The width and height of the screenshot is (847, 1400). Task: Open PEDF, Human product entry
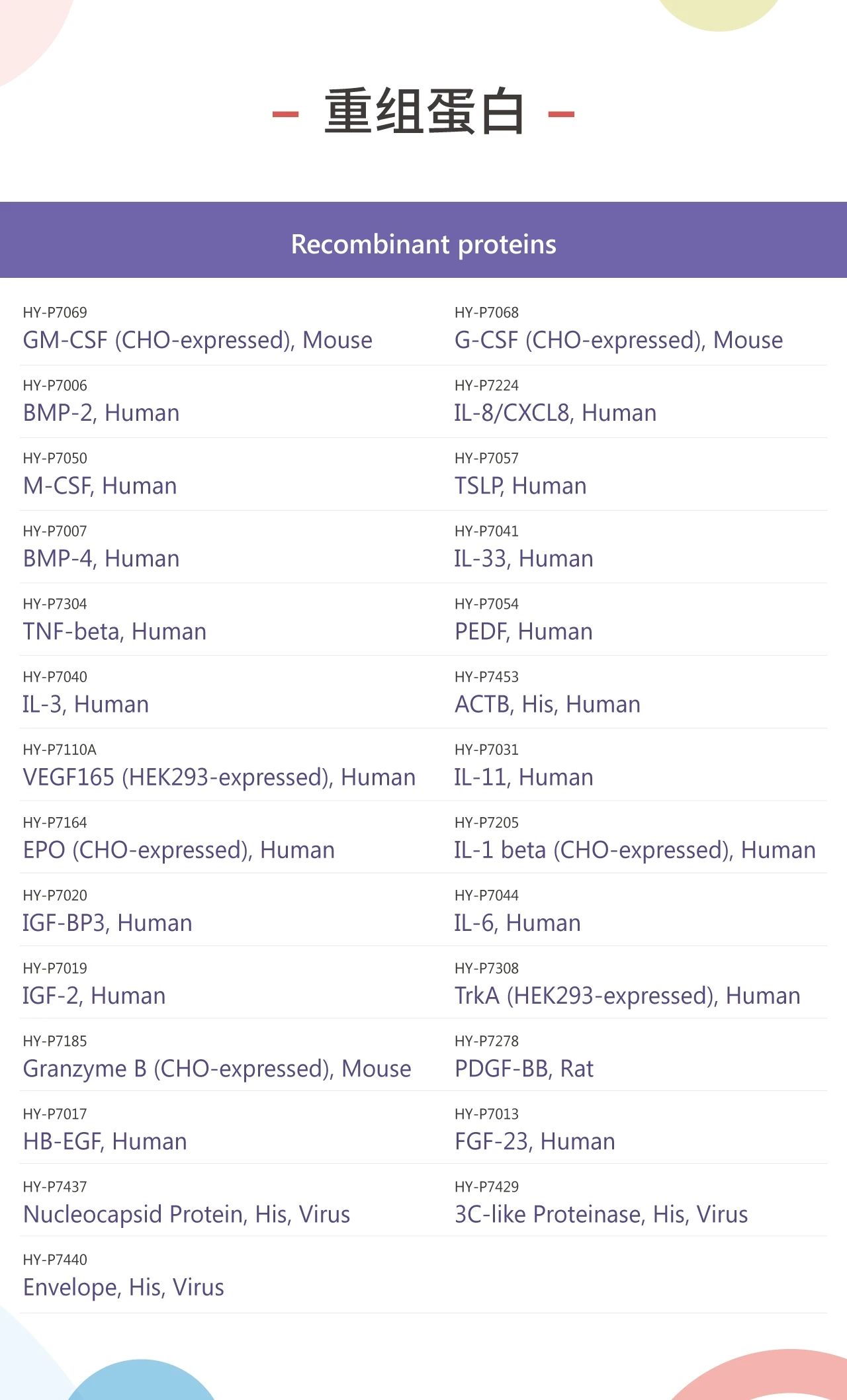coord(523,631)
